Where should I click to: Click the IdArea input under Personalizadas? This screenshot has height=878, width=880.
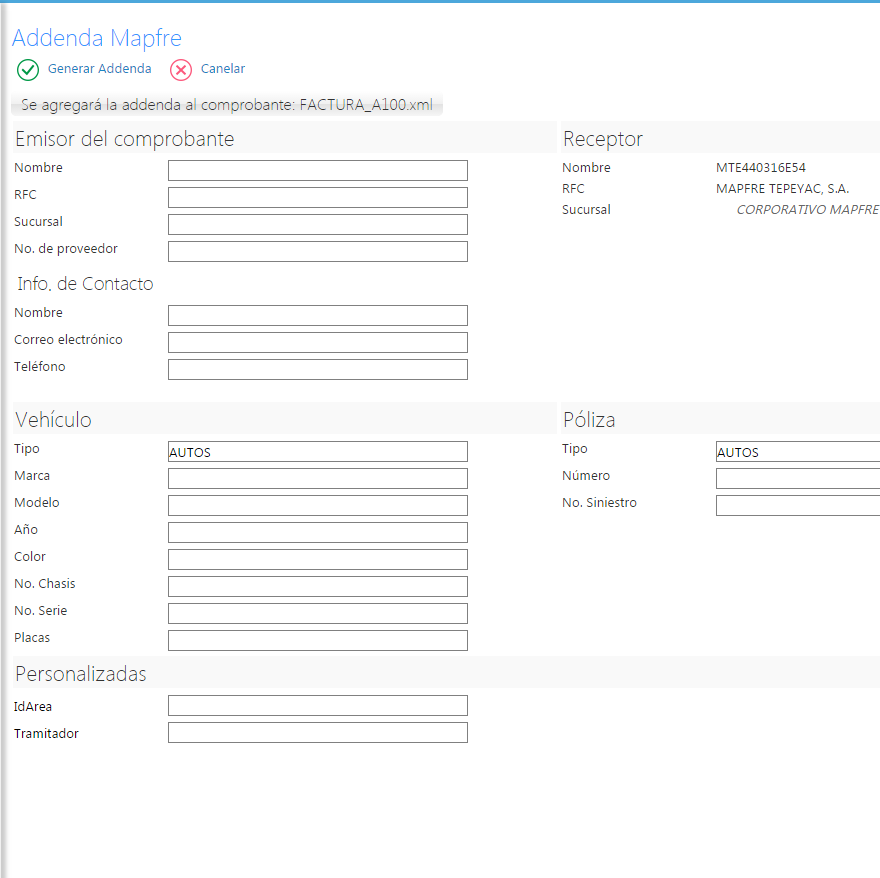(x=317, y=706)
